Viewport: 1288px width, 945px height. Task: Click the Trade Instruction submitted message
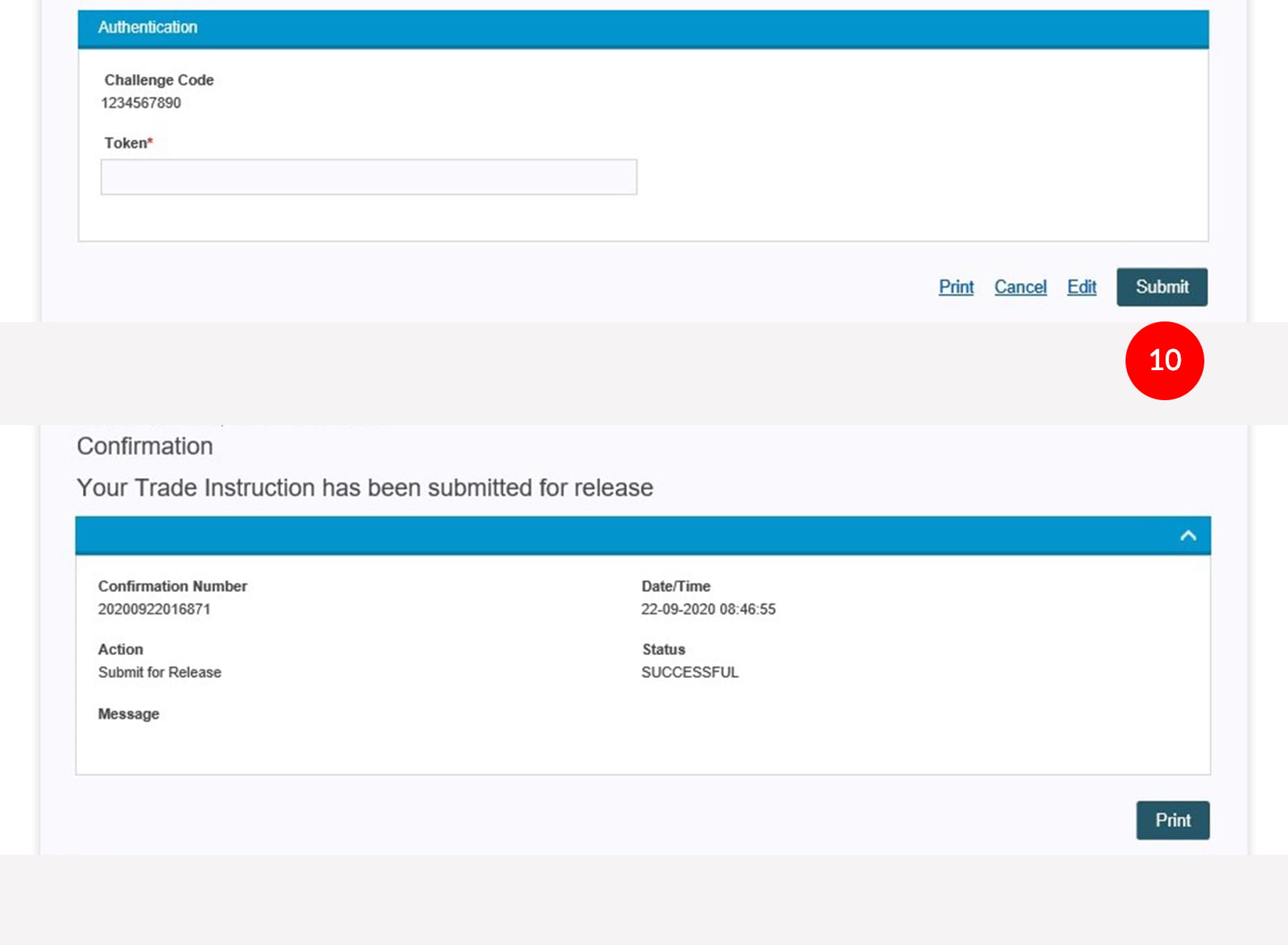coord(364,488)
